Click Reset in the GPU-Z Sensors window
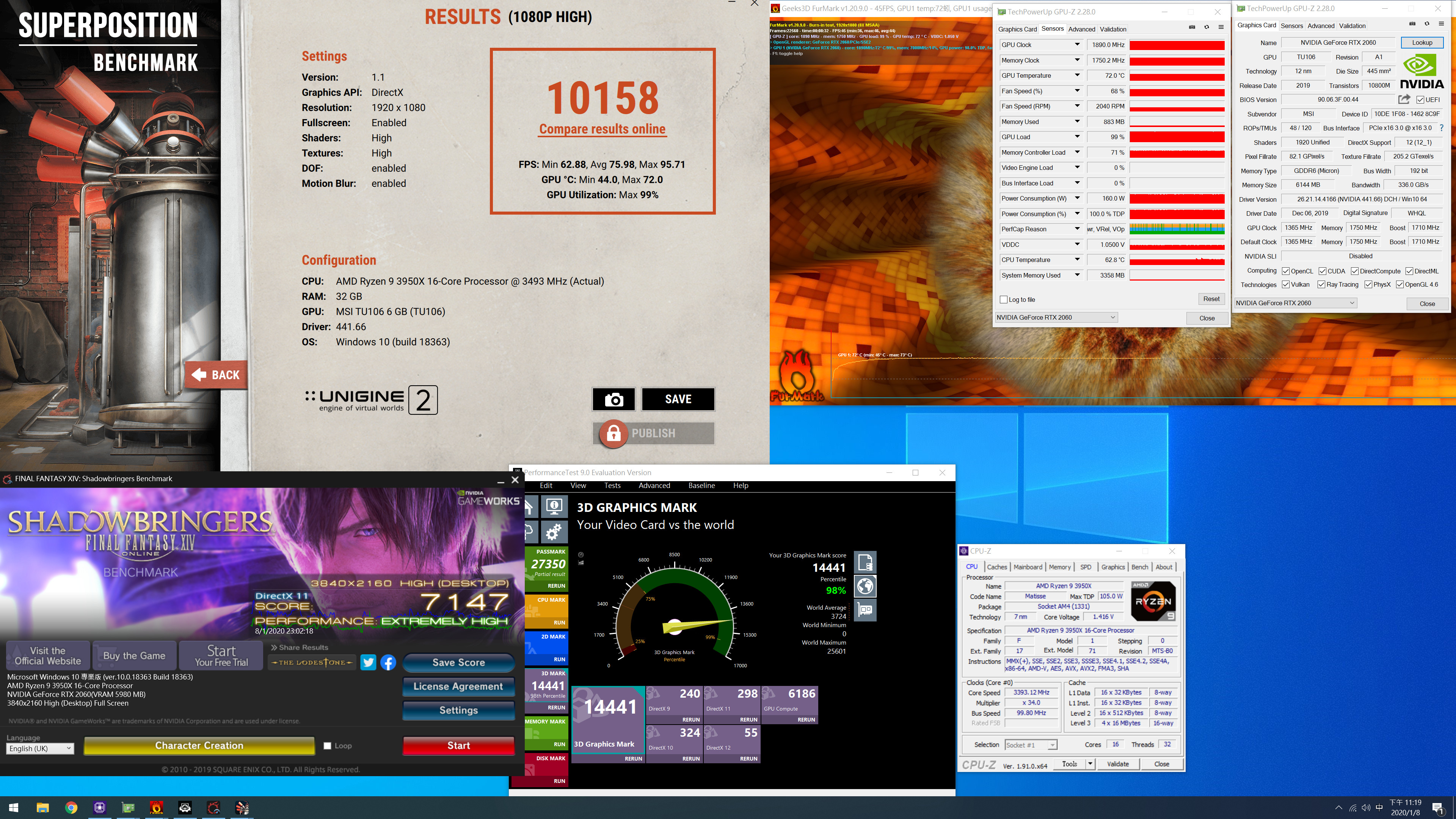The height and width of the screenshot is (819, 1456). click(x=1211, y=299)
